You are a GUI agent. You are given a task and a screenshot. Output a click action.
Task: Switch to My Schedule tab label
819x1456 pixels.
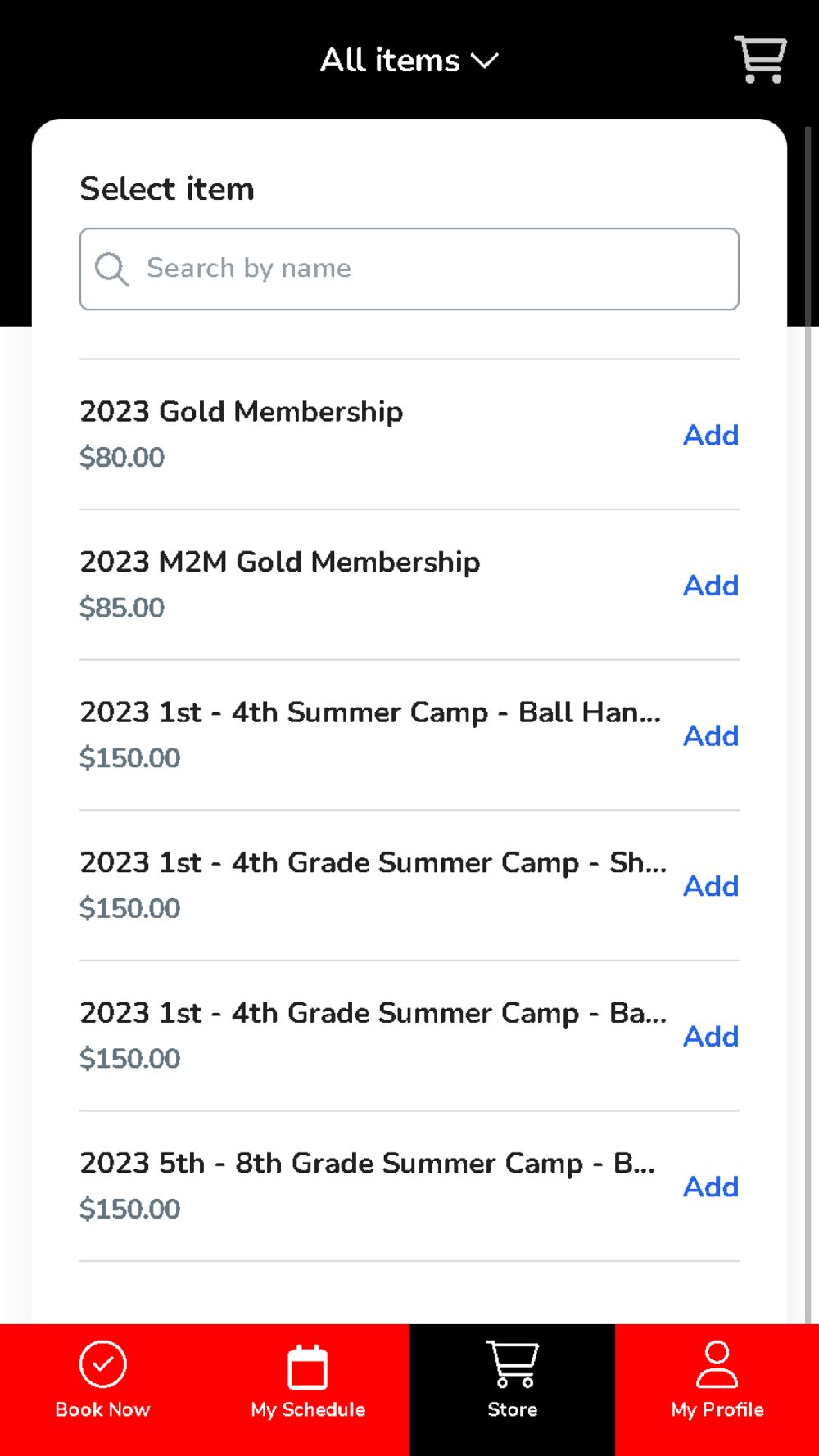click(308, 1409)
